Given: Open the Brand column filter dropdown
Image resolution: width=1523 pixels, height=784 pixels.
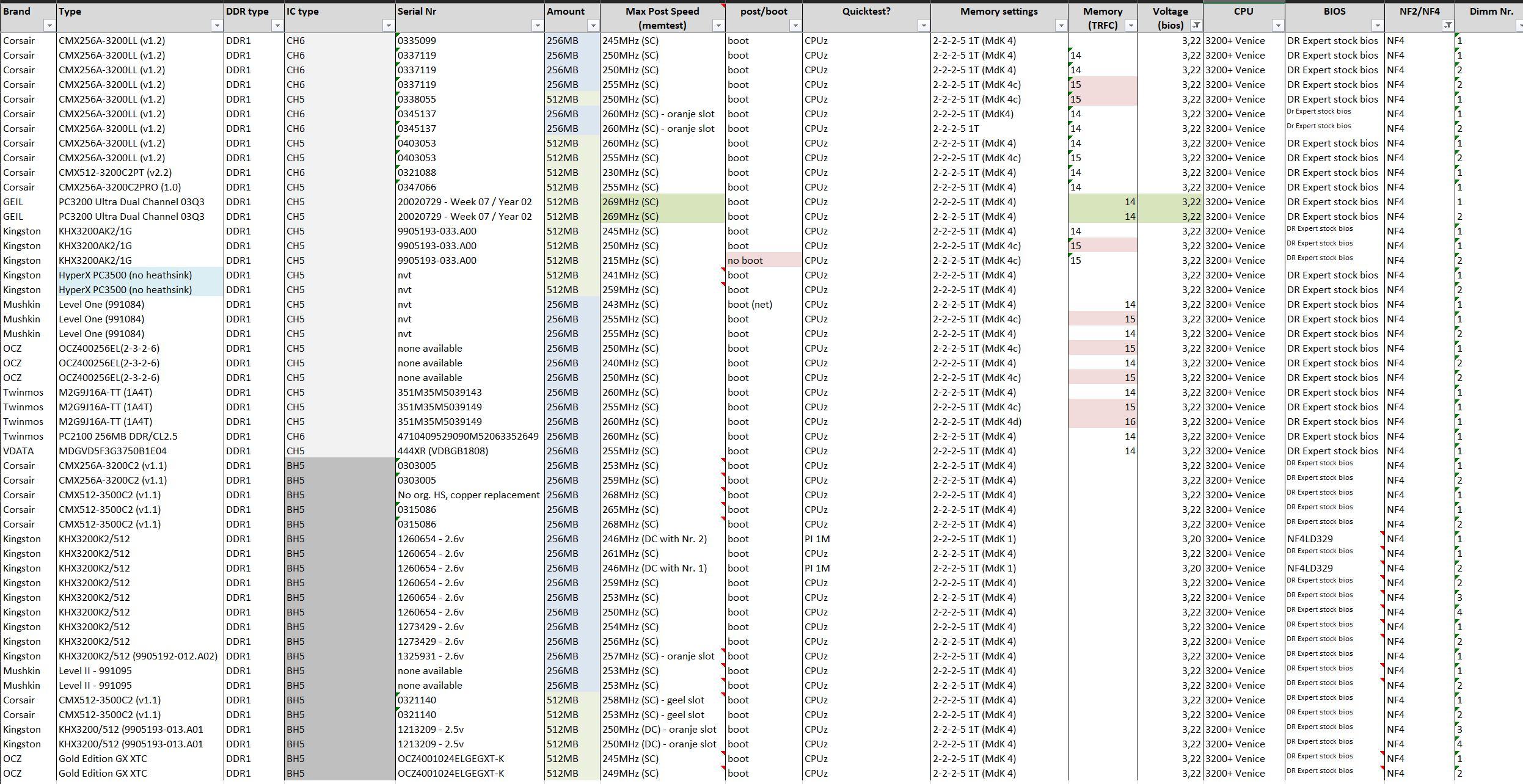Looking at the screenshot, I should tap(49, 26).
